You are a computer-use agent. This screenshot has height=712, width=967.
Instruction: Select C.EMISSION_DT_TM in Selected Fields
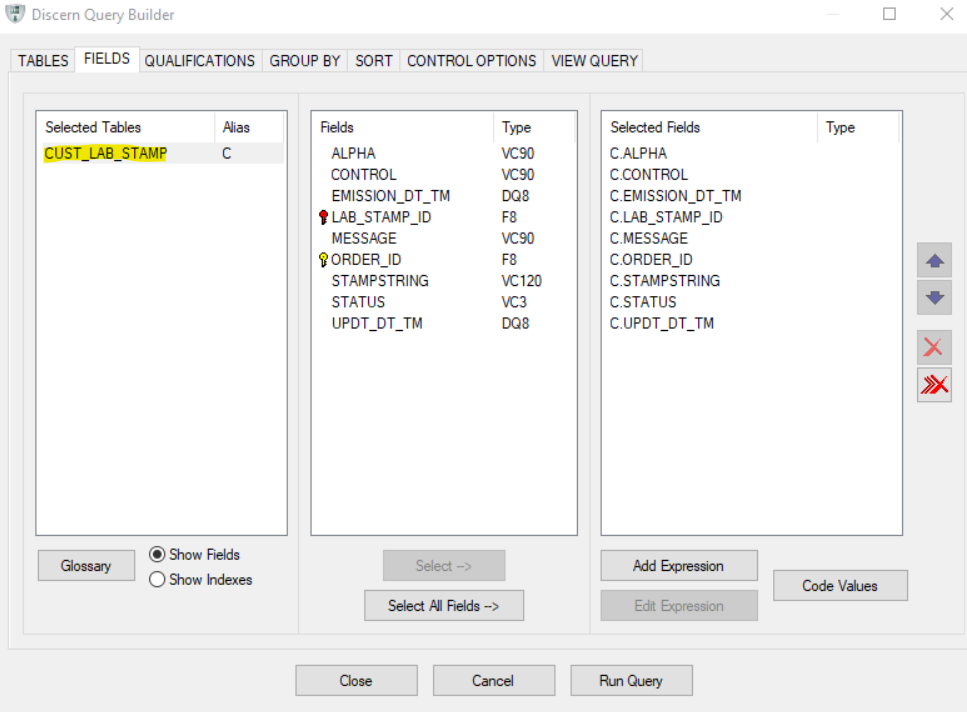tap(675, 195)
